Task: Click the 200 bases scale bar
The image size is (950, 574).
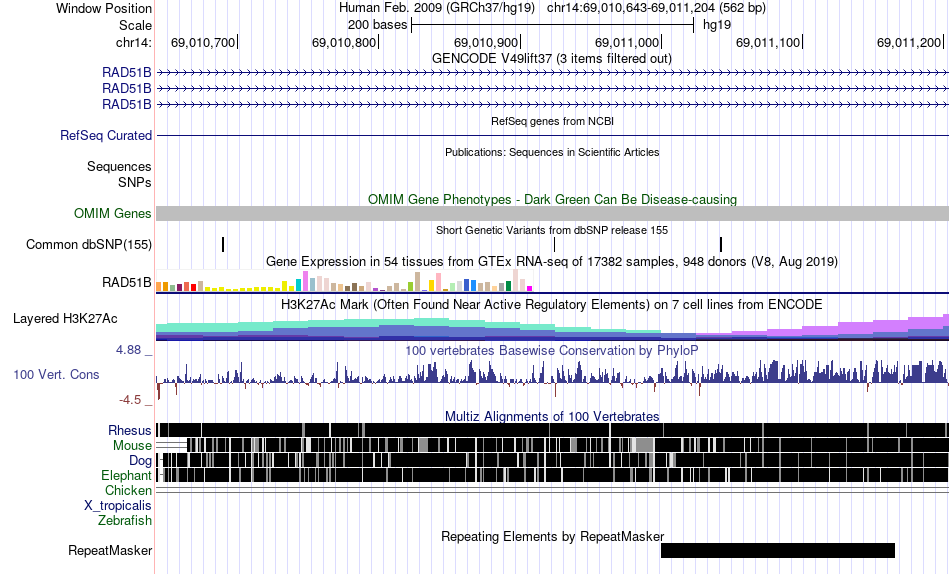Action: click(553, 25)
